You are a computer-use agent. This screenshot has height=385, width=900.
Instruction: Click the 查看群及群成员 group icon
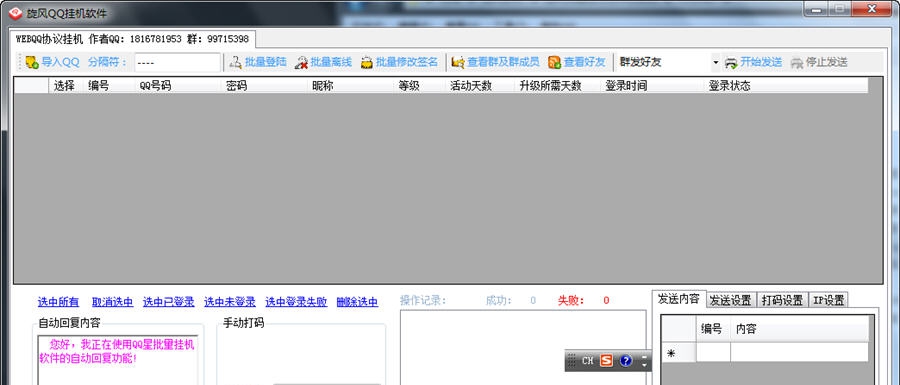click(458, 63)
